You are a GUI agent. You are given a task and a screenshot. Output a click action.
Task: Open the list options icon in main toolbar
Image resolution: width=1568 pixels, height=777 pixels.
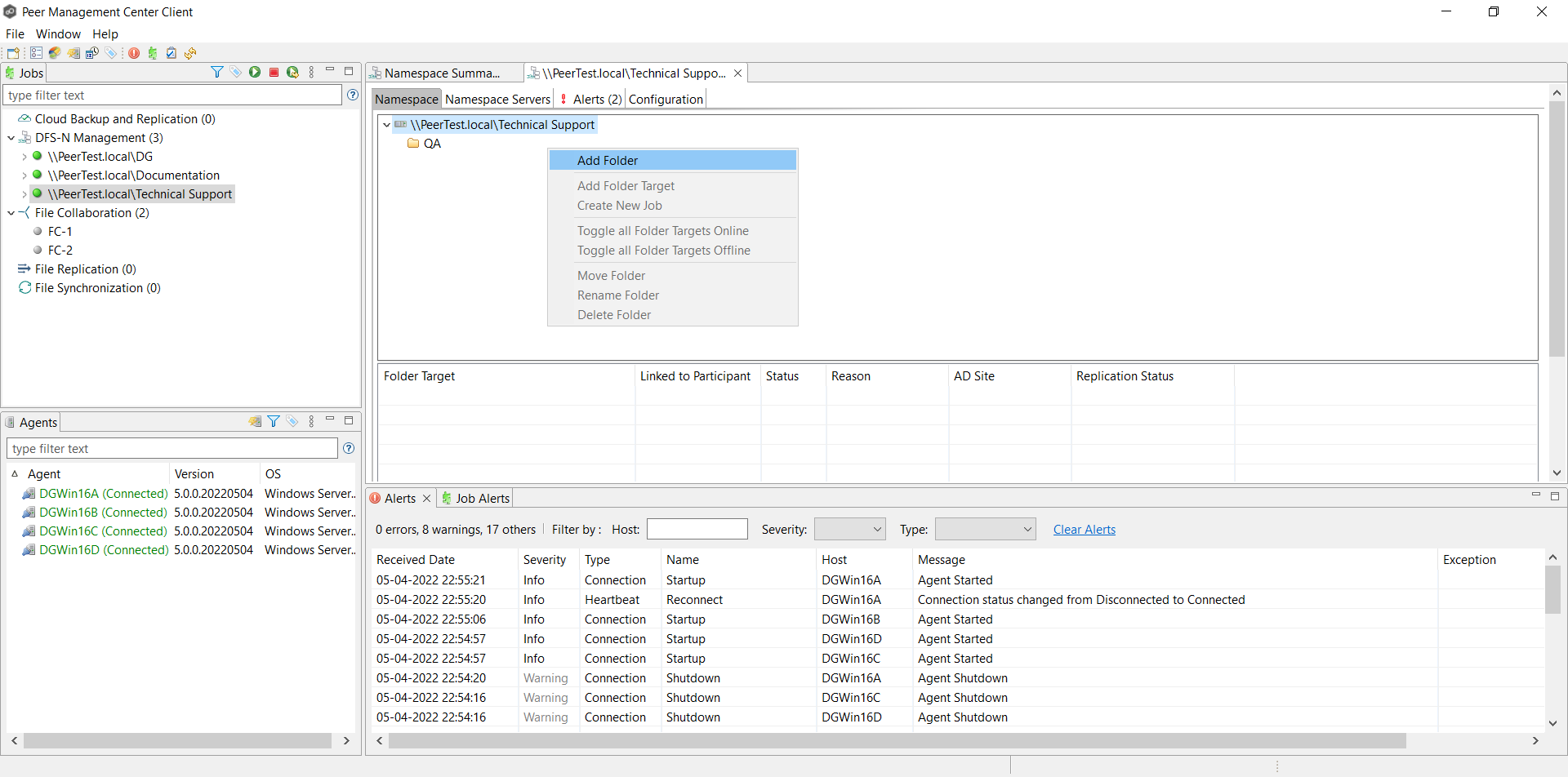pyautogui.click(x=36, y=53)
